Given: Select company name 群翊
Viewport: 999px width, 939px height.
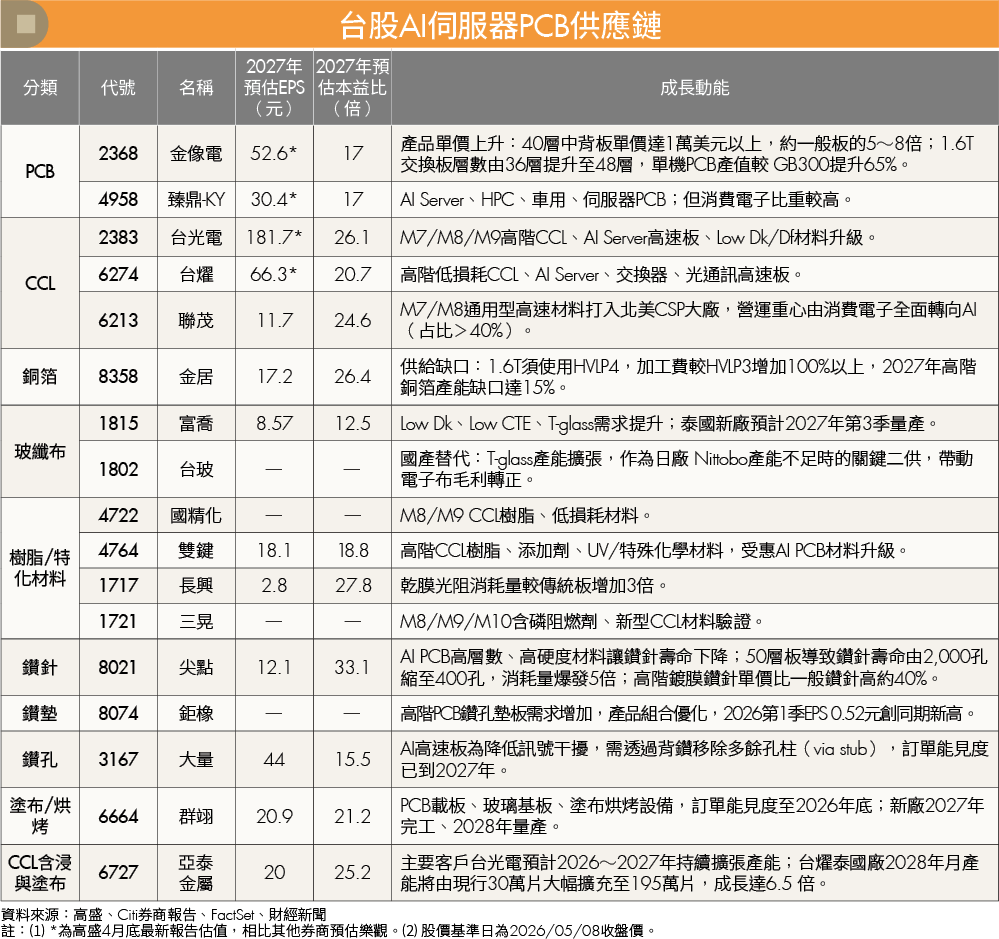Looking at the screenshot, I should click(x=196, y=816).
